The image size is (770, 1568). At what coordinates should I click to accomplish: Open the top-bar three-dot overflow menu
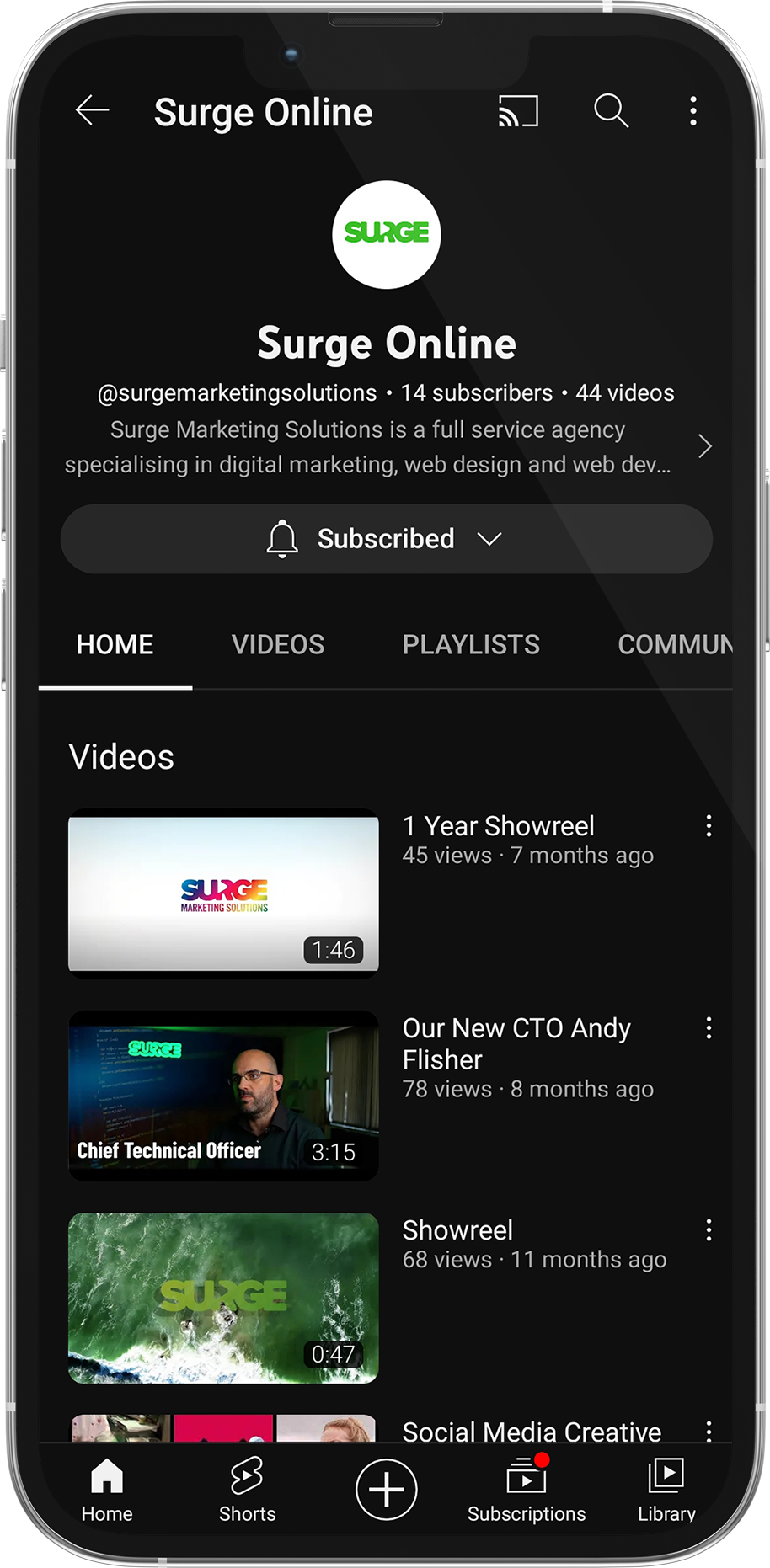point(693,110)
